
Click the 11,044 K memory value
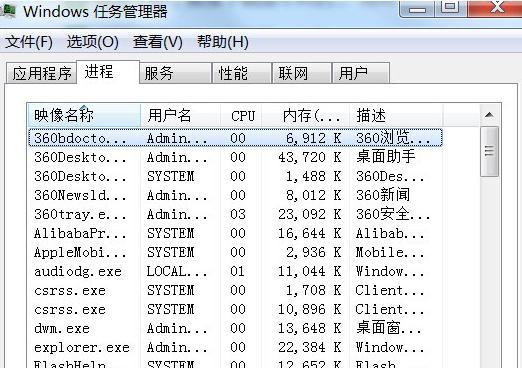pyautogui.click(x=310, y=271)
